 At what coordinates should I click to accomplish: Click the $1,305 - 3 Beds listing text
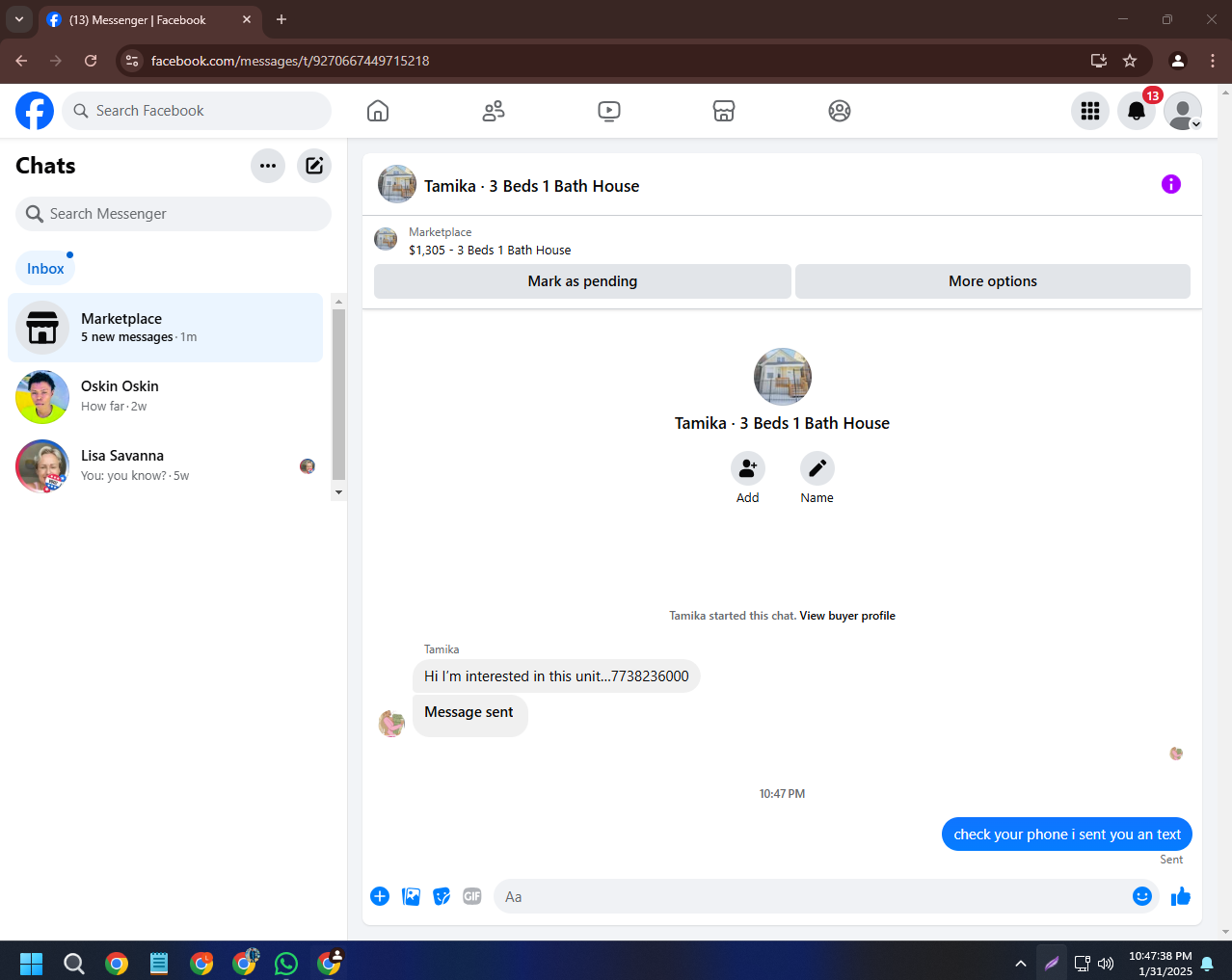(490, 251)
